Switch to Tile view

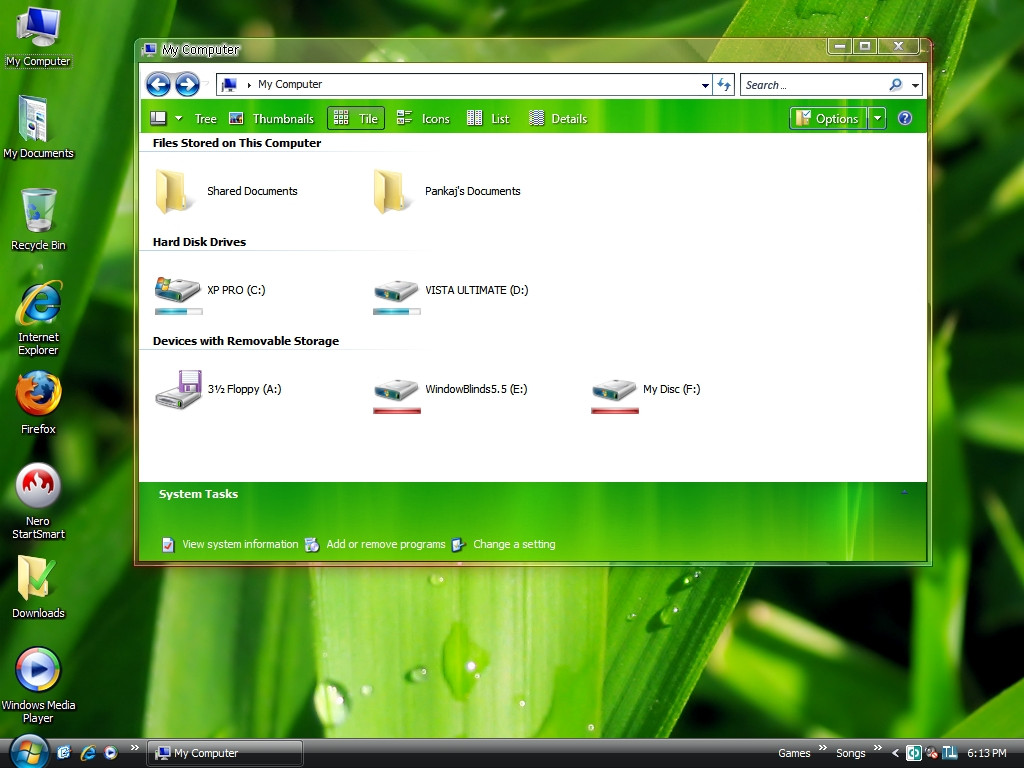(x=356, y=118)
